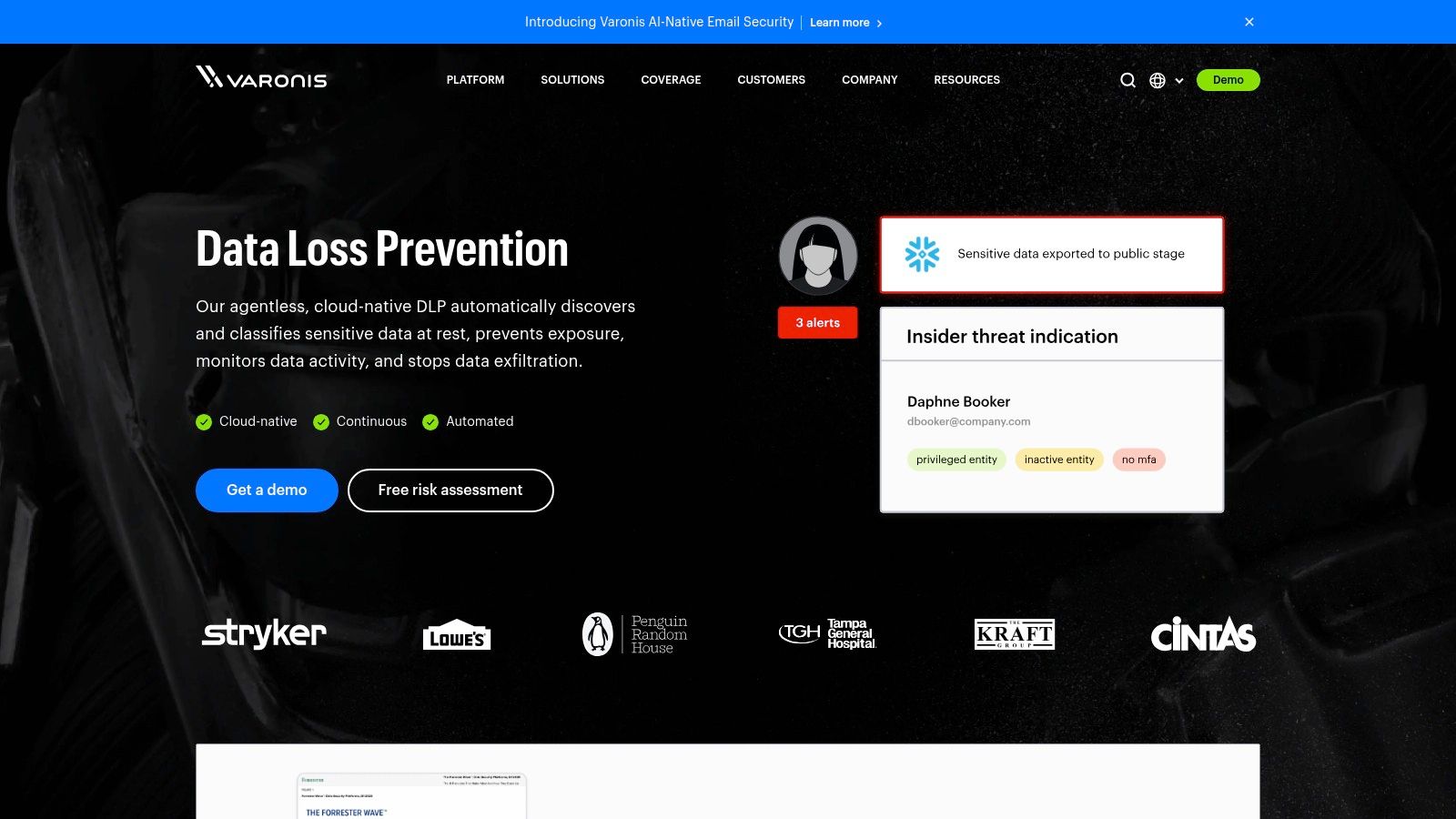Image resolution: width=1456 pixels, height=819 pixels.
Task: Click the Forrester Wave report thumbnail
Action: tap(411, 796)
